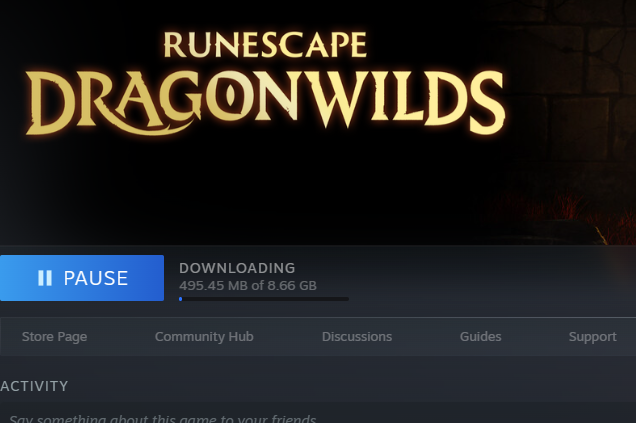The height and width of the screenshot is (423, 636).
Task: Open the Guides tab
Action: (x=480, y=337)
